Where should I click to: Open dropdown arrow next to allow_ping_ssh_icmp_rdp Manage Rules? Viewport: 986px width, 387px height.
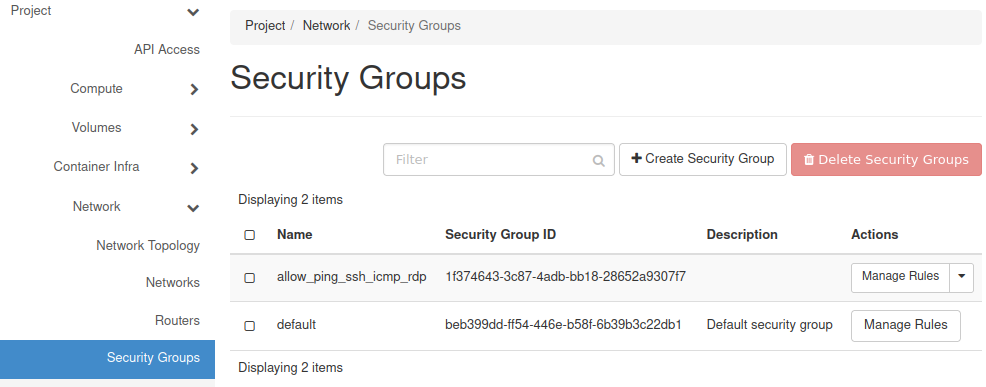pos(961,278)
